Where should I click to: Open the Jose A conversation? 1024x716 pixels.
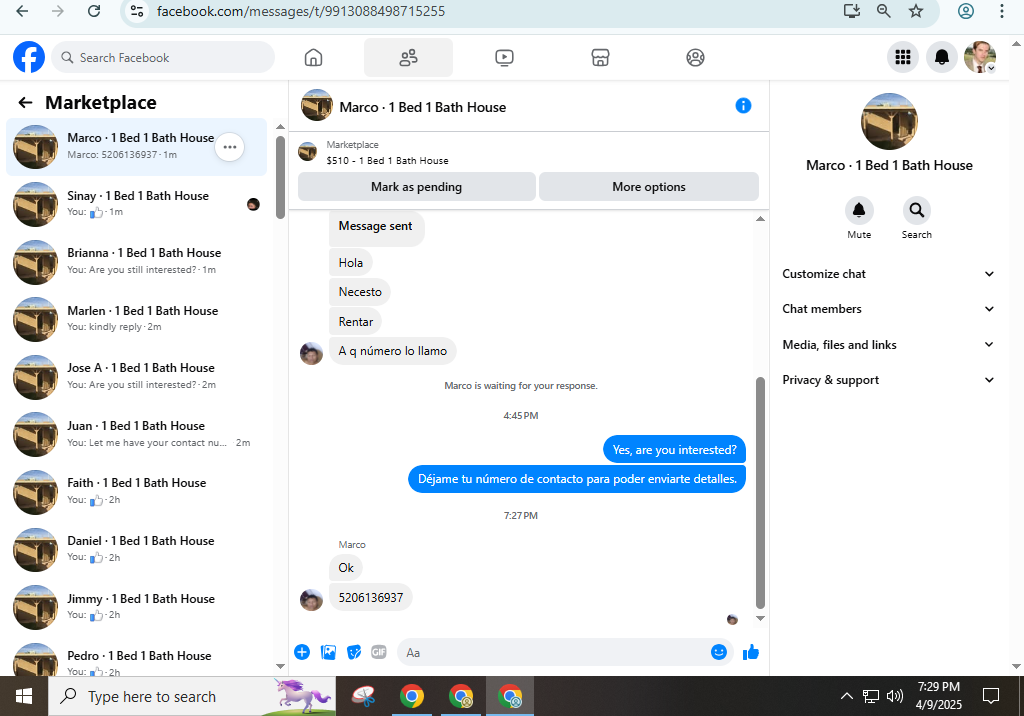[x=136, y=376]
